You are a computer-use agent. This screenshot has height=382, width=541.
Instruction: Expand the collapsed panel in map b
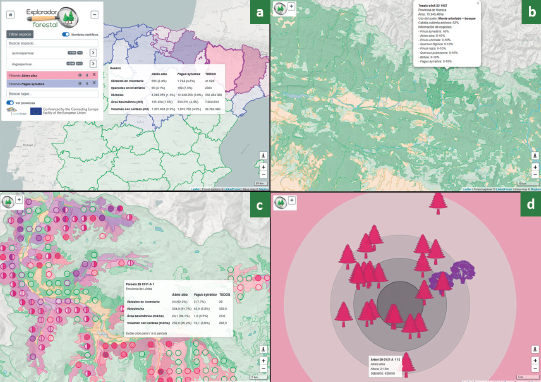pos(291,6)
